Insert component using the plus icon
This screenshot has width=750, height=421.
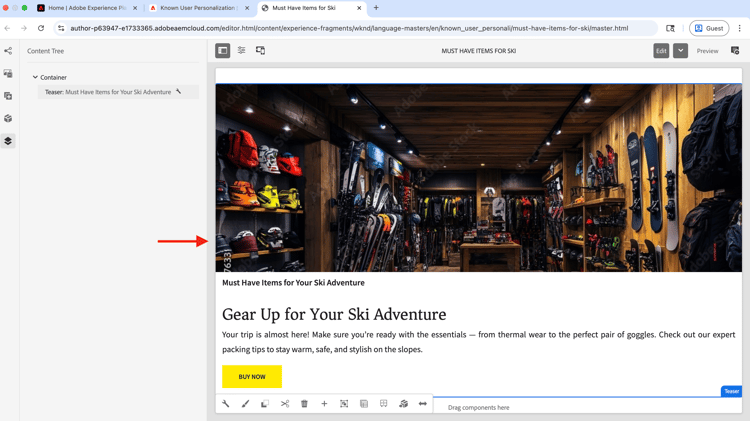[x=324, y=404]
